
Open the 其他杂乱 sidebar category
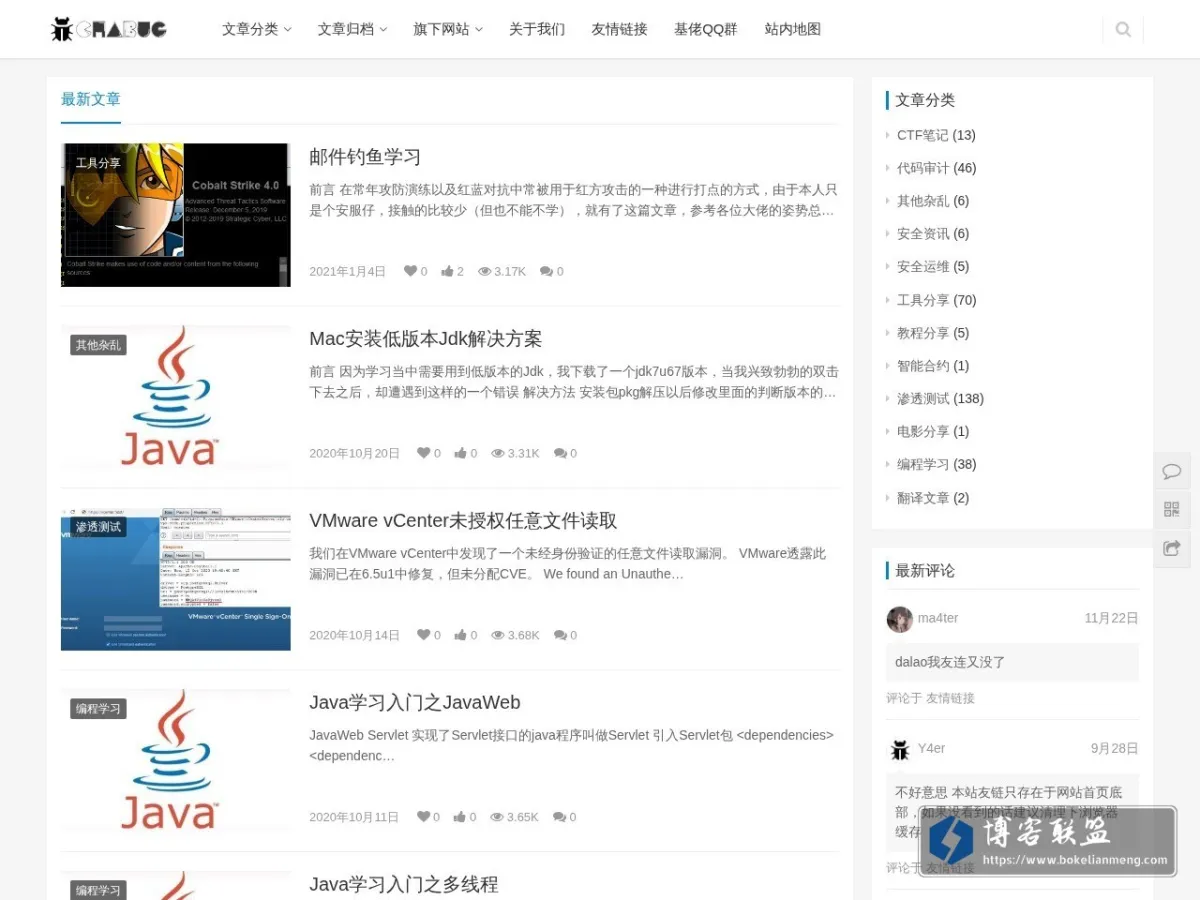pos(922,200)
